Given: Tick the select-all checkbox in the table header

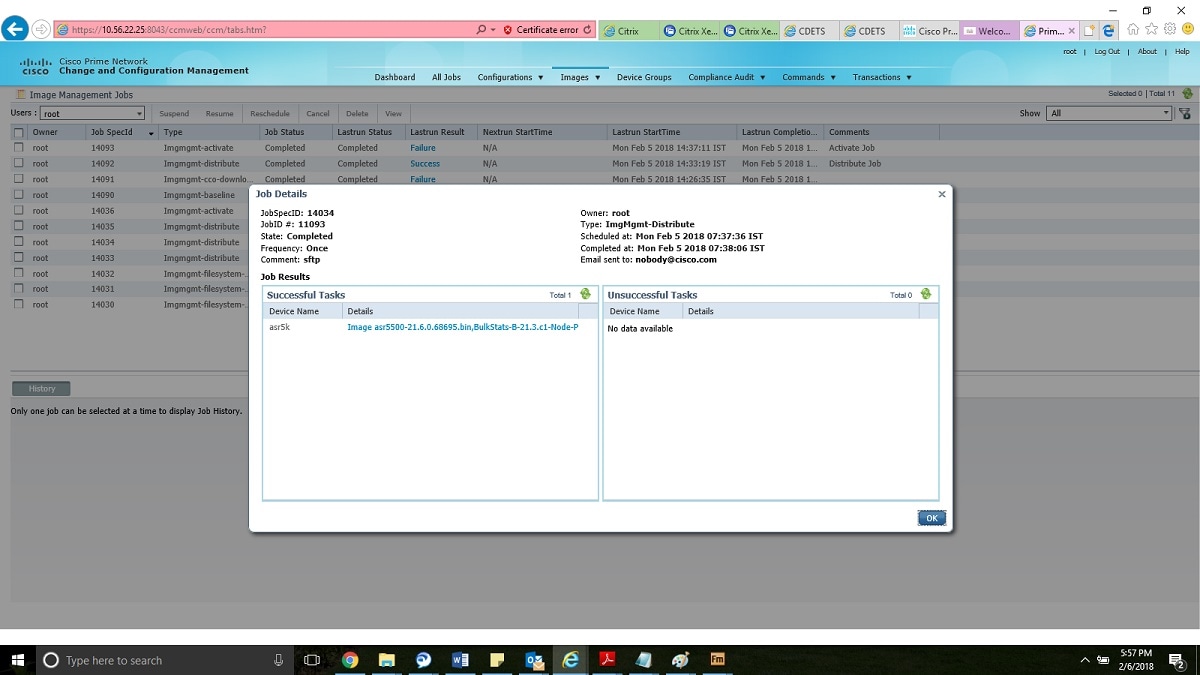Looking at the screenshot, I should 18,132.
